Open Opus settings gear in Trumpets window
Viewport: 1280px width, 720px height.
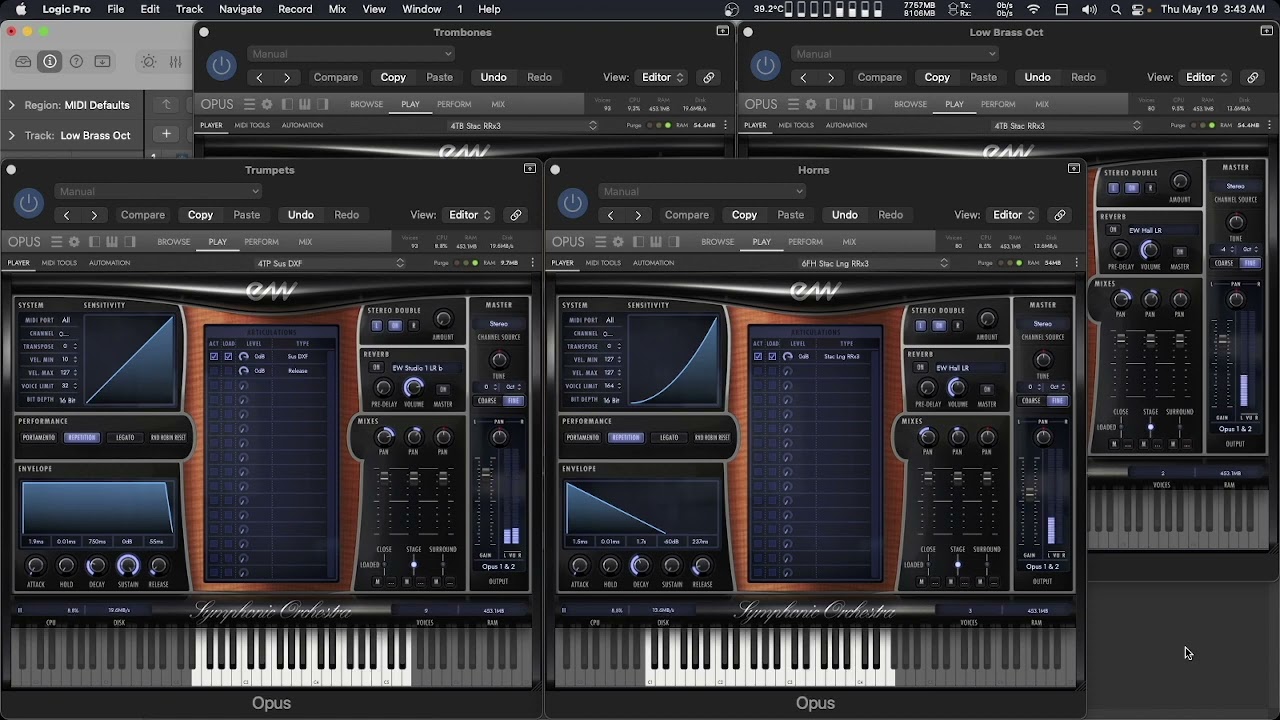tap(74, 242)
